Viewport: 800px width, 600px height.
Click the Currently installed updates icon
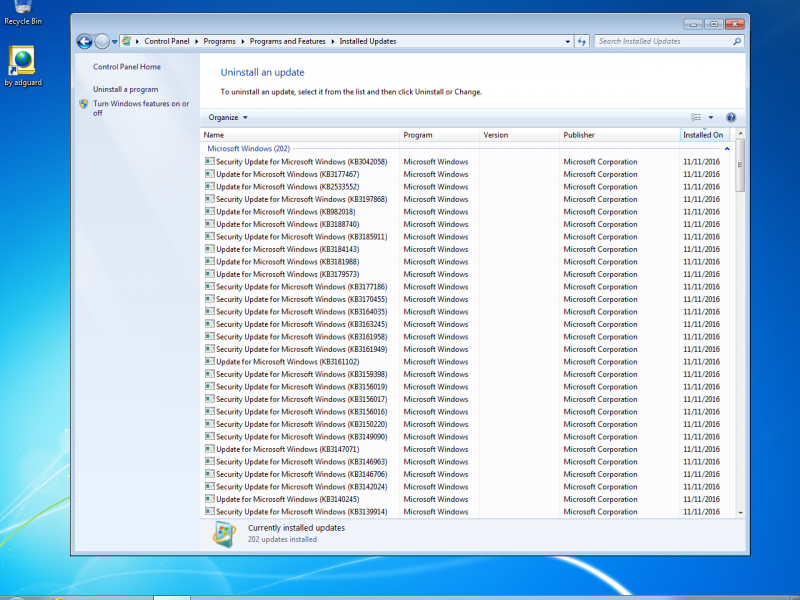coord(224,534)
